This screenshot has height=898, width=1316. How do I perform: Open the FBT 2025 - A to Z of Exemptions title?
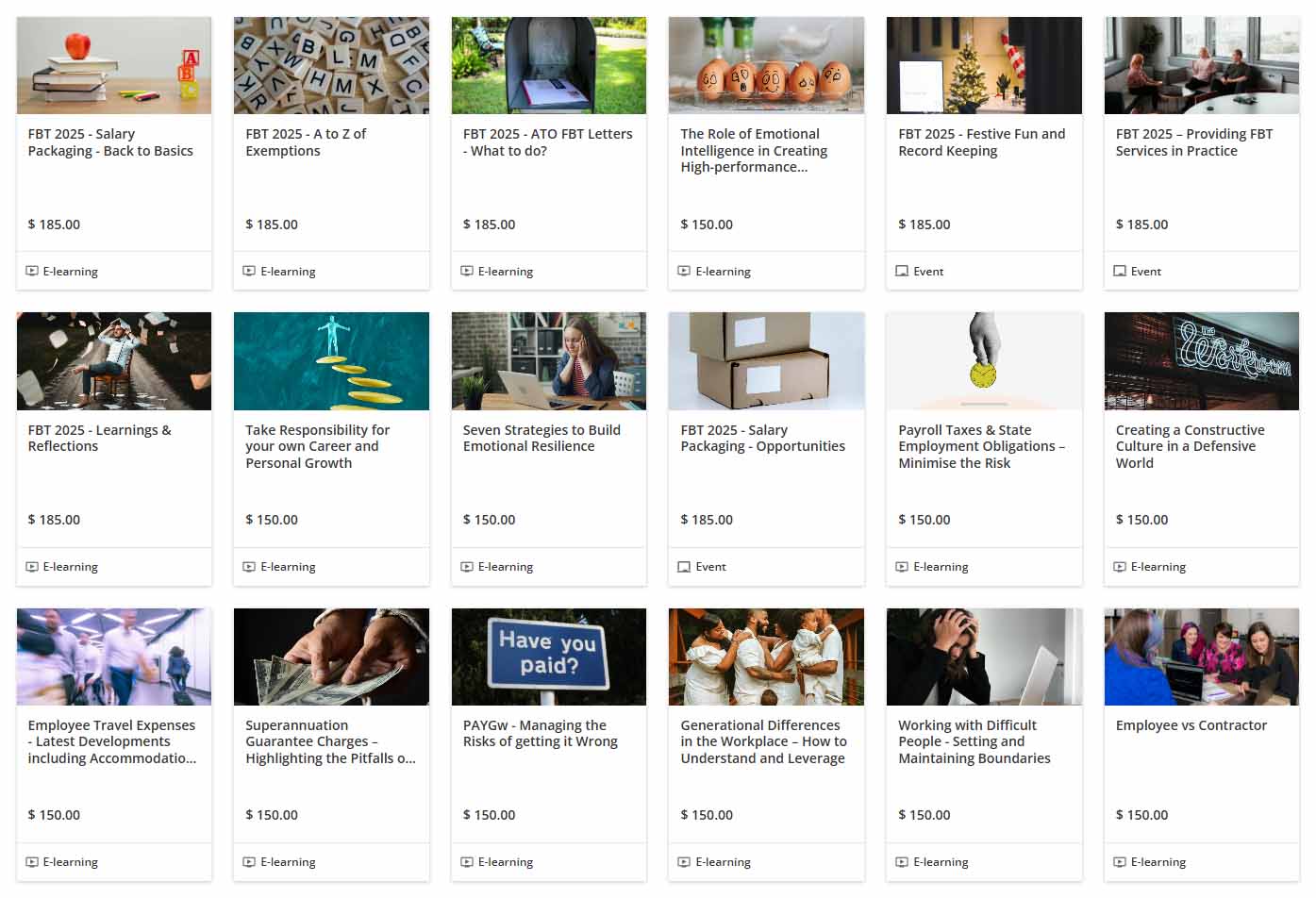pos(306,142)
